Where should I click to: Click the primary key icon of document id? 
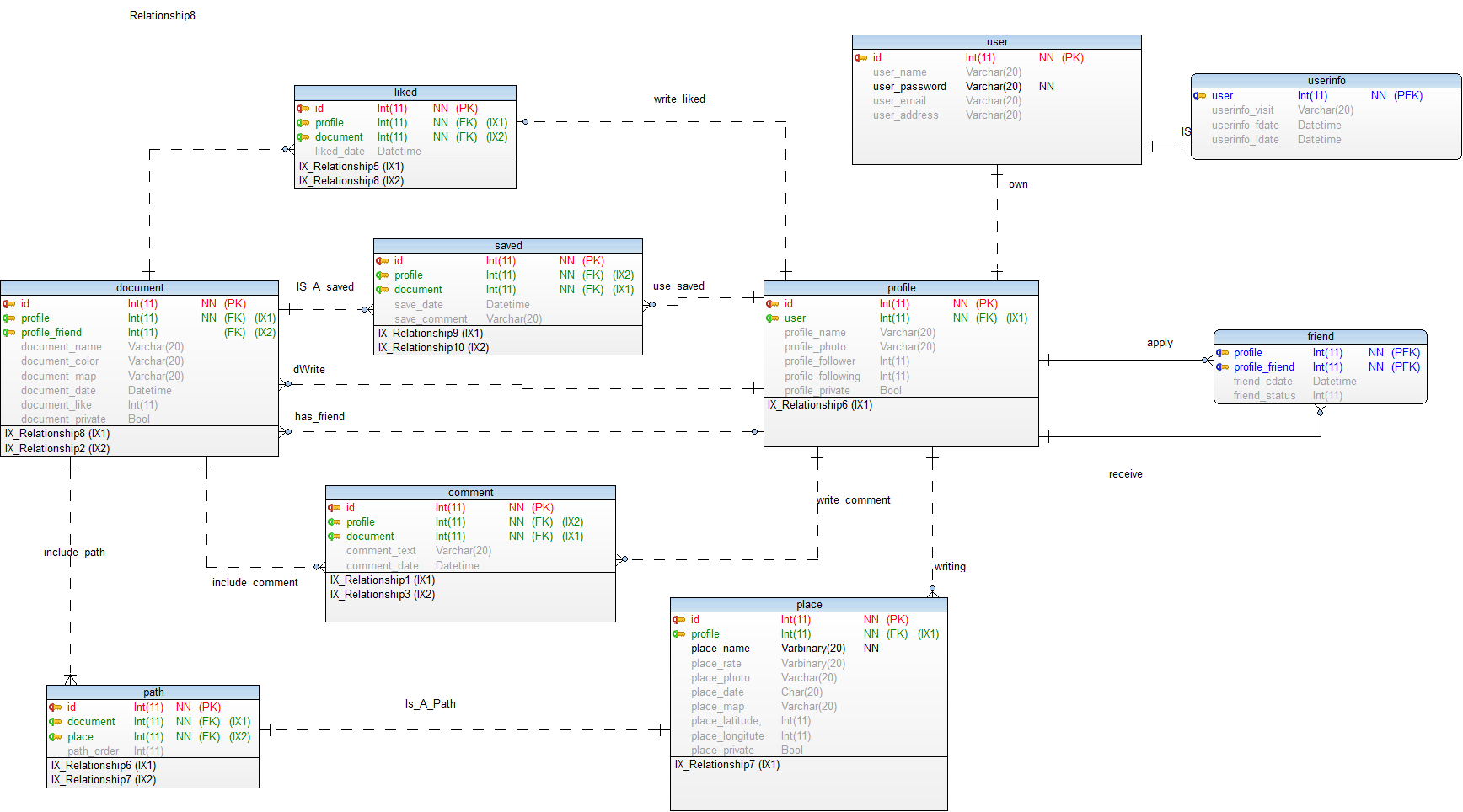9,304
